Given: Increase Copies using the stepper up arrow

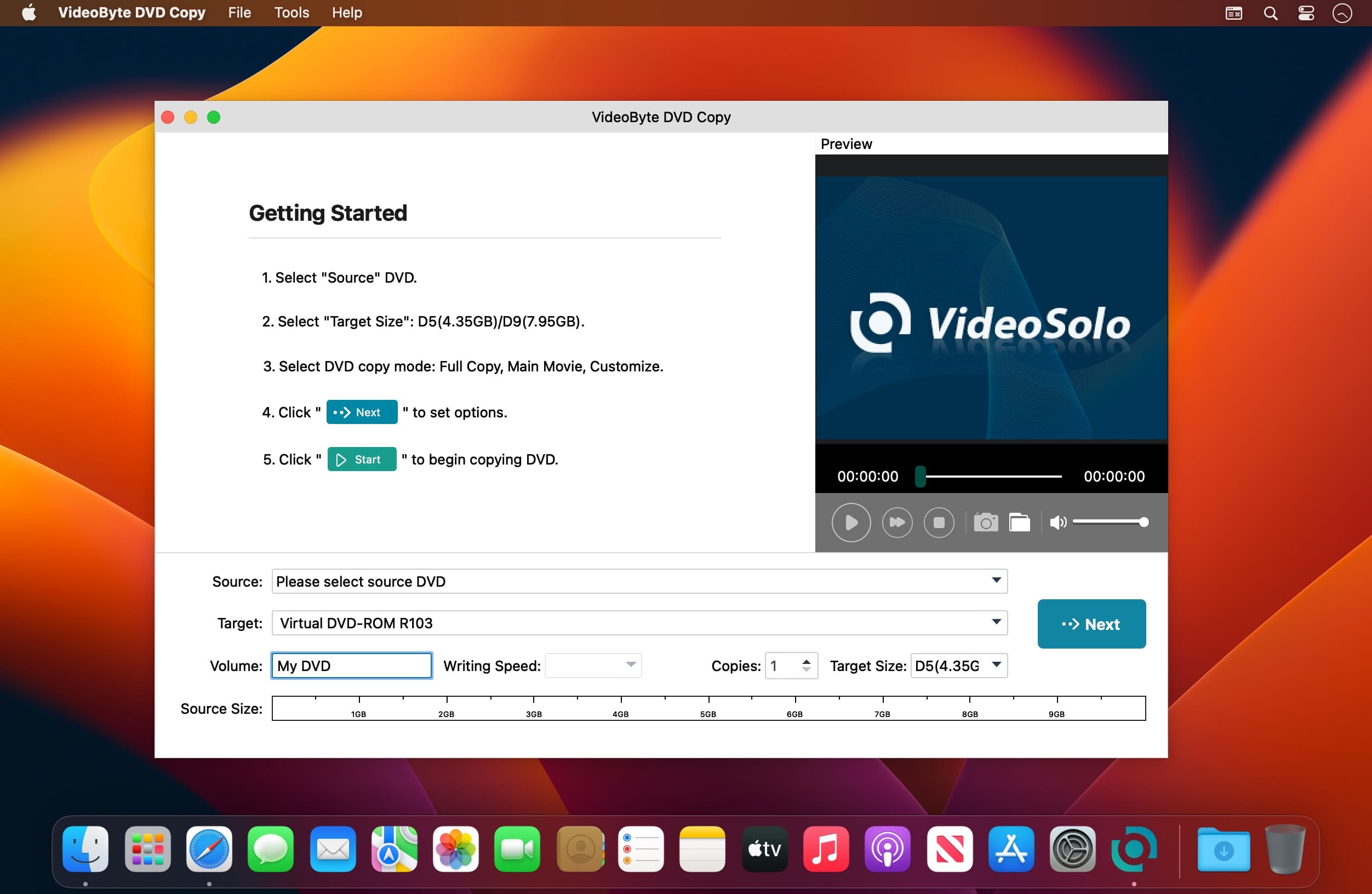Looking at the screenshot, I should (x=807, y=661).
